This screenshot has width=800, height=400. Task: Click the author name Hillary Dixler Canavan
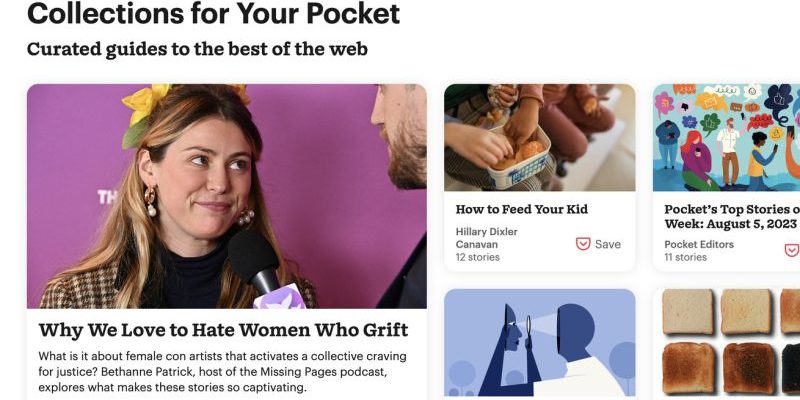486,238
